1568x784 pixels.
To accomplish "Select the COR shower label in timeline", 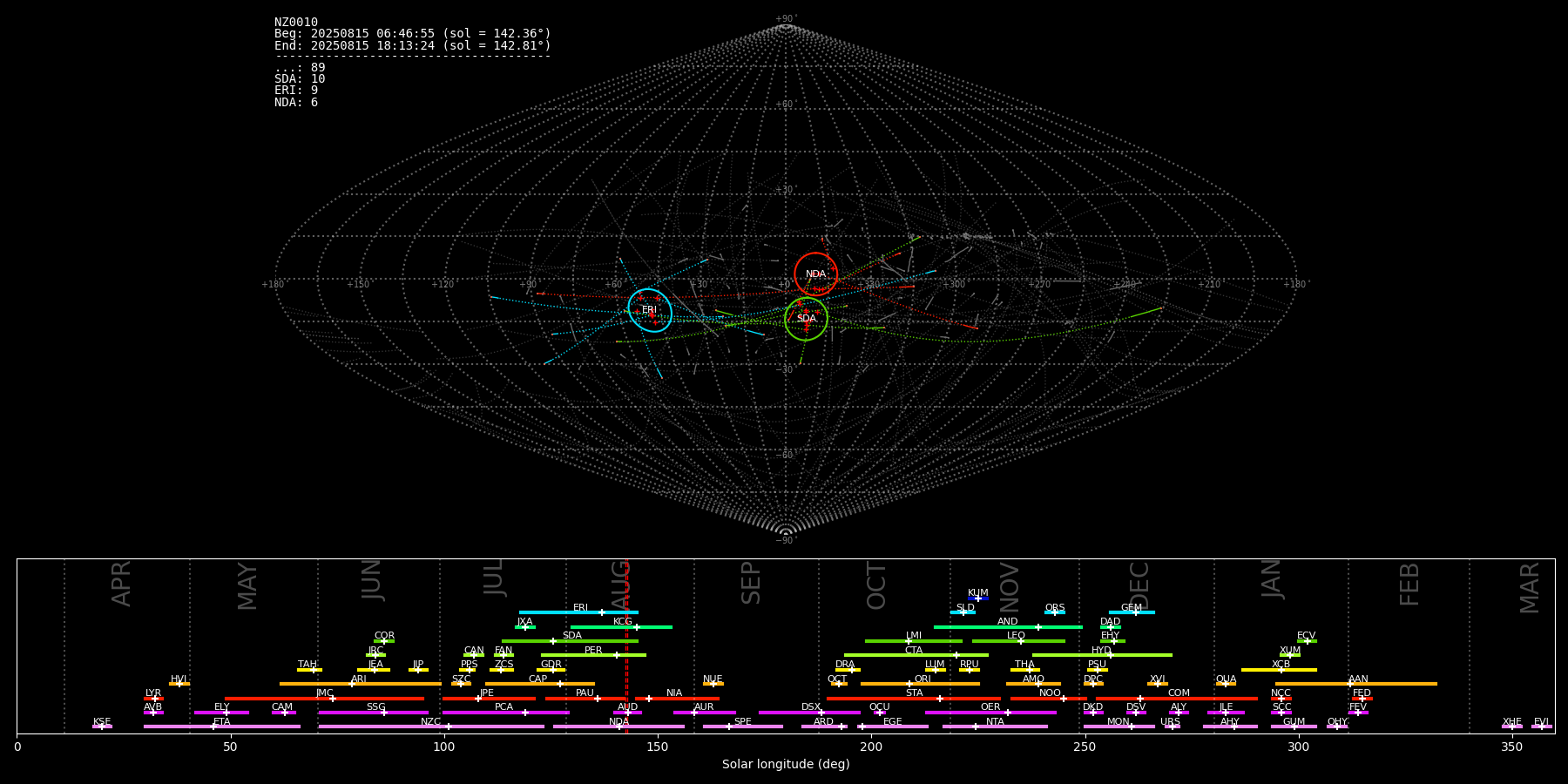I will tap(384, 636).
